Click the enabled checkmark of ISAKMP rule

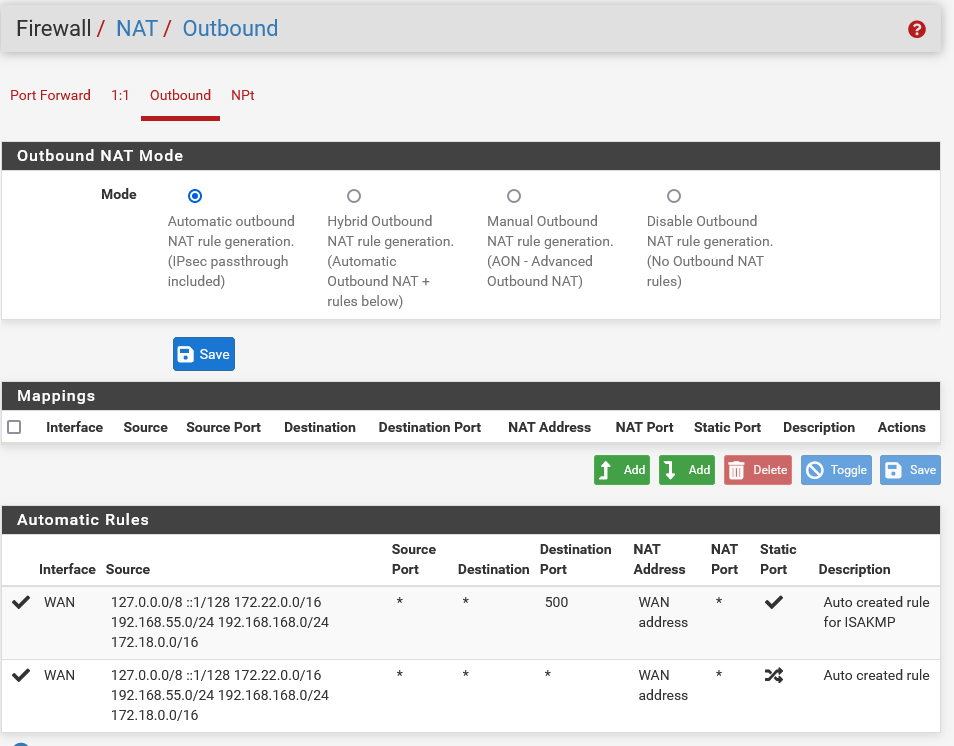pos(20,603)
